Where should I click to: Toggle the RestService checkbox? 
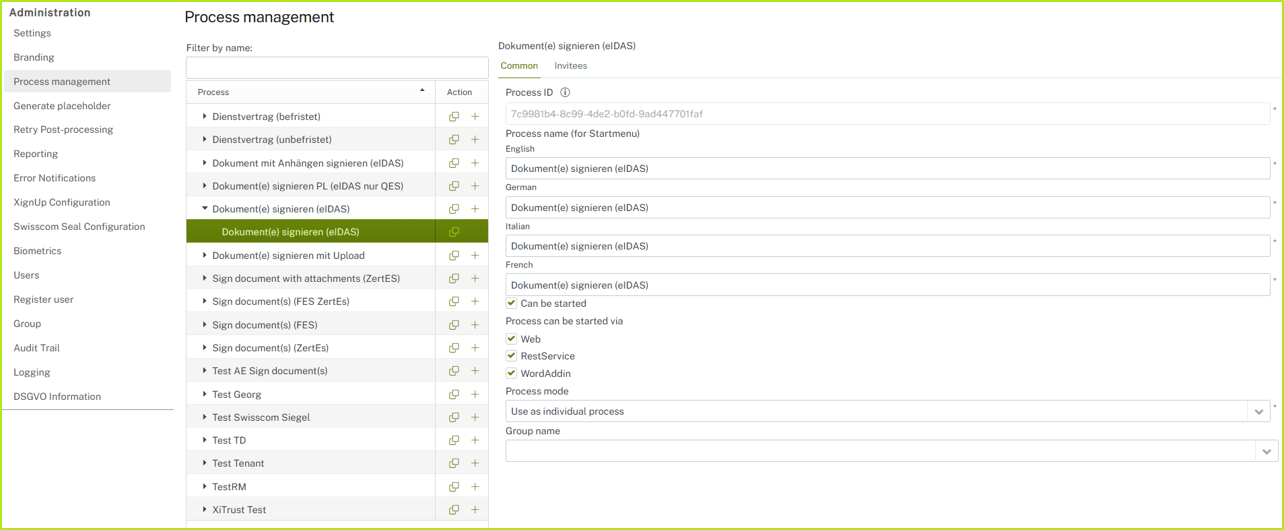click(x=511, y=356)
